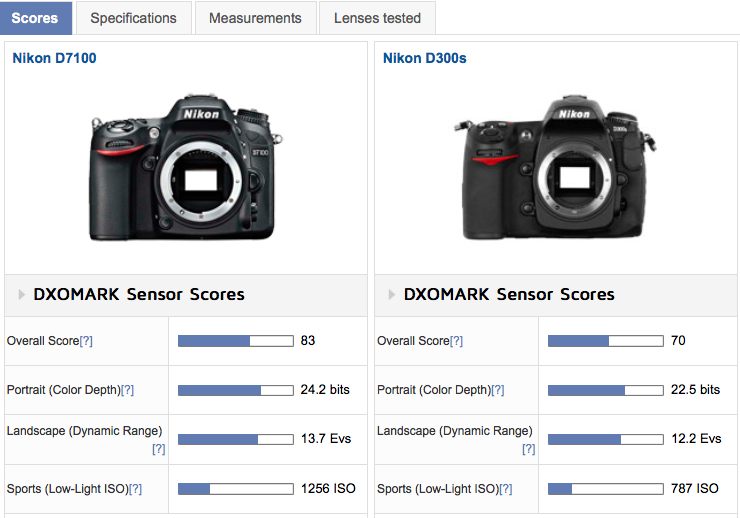Open the D7100 Landscape Dynamic Range help [?] link
The height and width of the screenshot is (518, 740).
159,449
